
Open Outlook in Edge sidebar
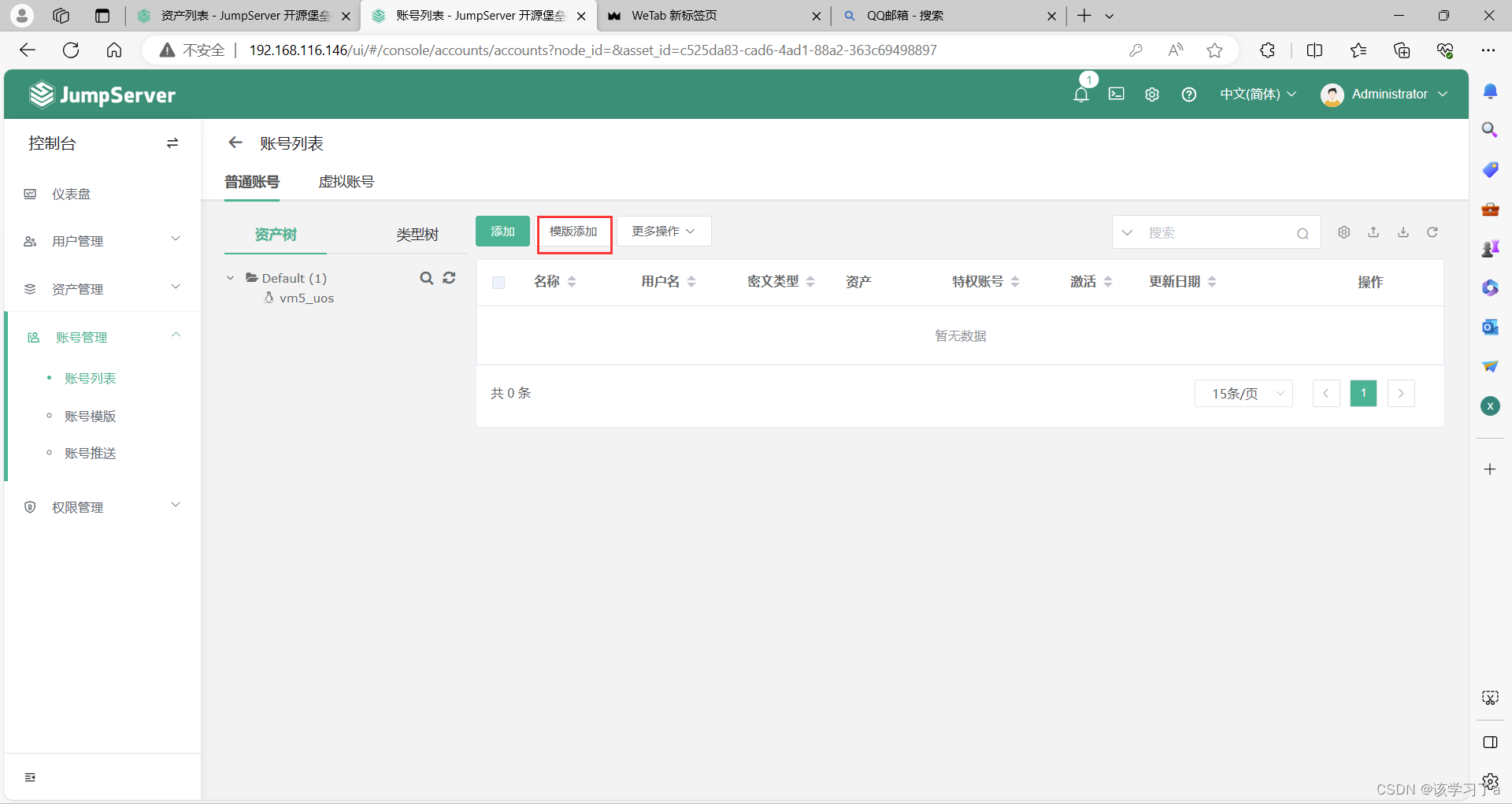tap(1490, 327)
